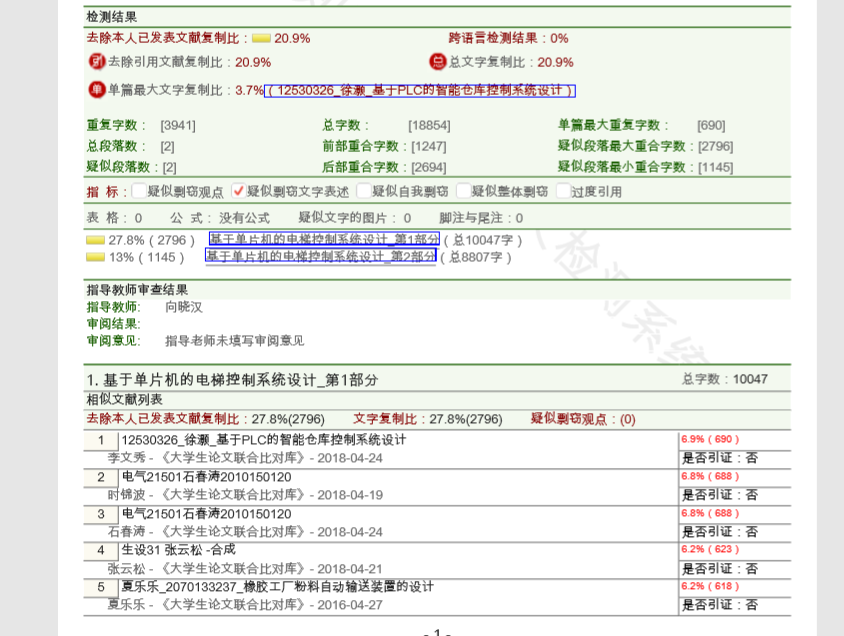Viewport: 844px width, 636px height.
Task: Click the 总字数 : 10047 label
Action: pos(725,379)
